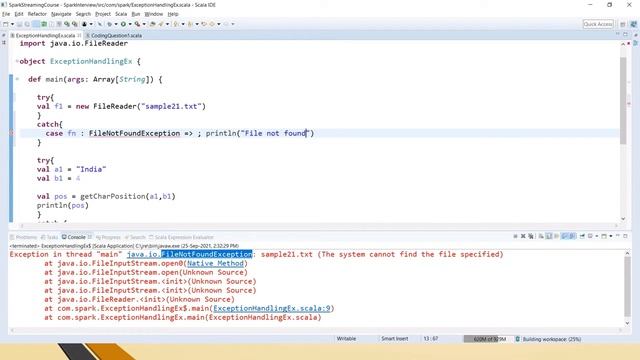Open the Run configurations dropdown arrow
This screenshot has height=360, width=640.
[130, 24]
